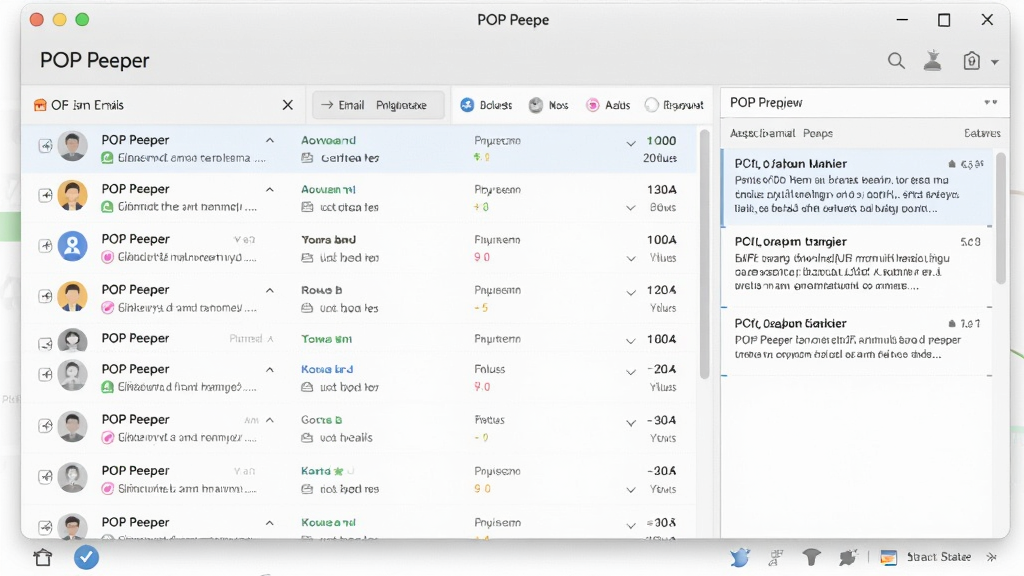This screenshot has height=576, width=1024.
Task: Tick checkbox of the 120A email row
Action: 45,296
